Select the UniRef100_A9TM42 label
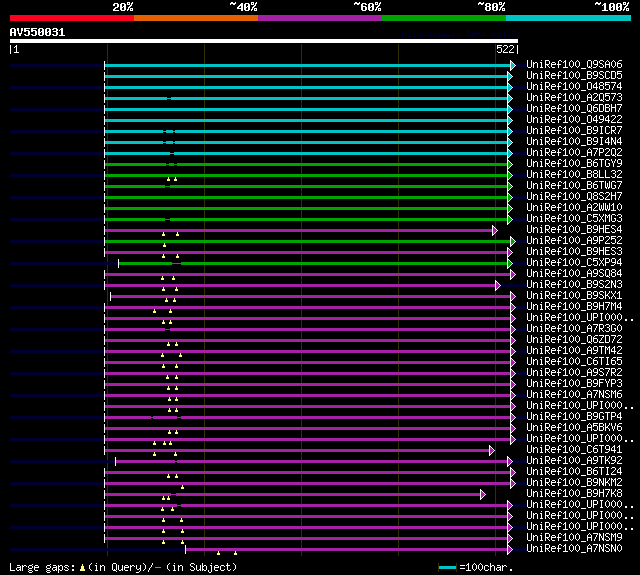This screenshot has height=575, width=640. 574,351
